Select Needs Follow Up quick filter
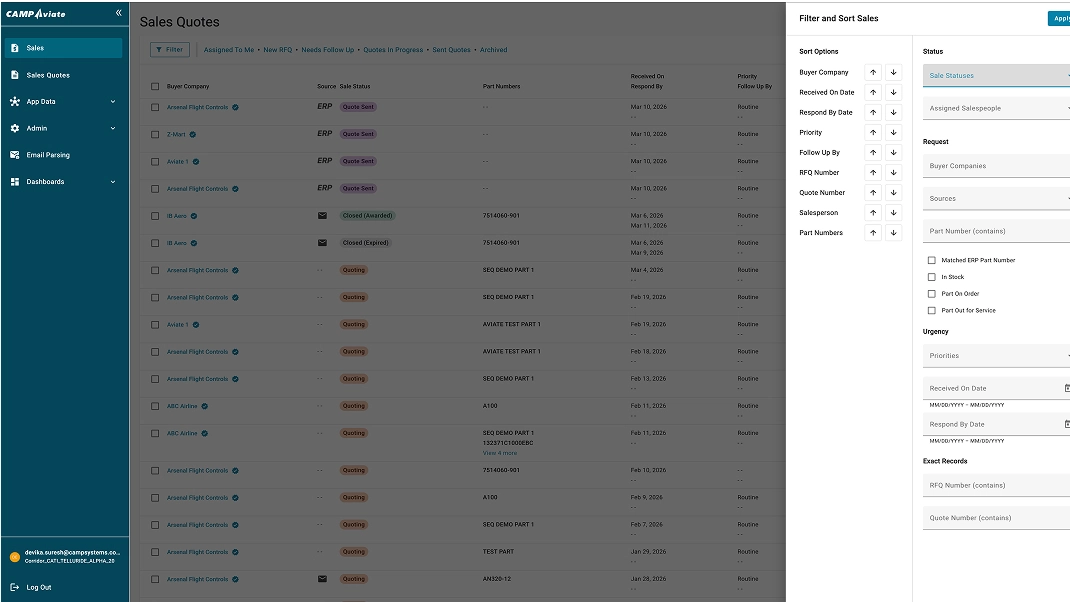 click(x=328, y=50)
